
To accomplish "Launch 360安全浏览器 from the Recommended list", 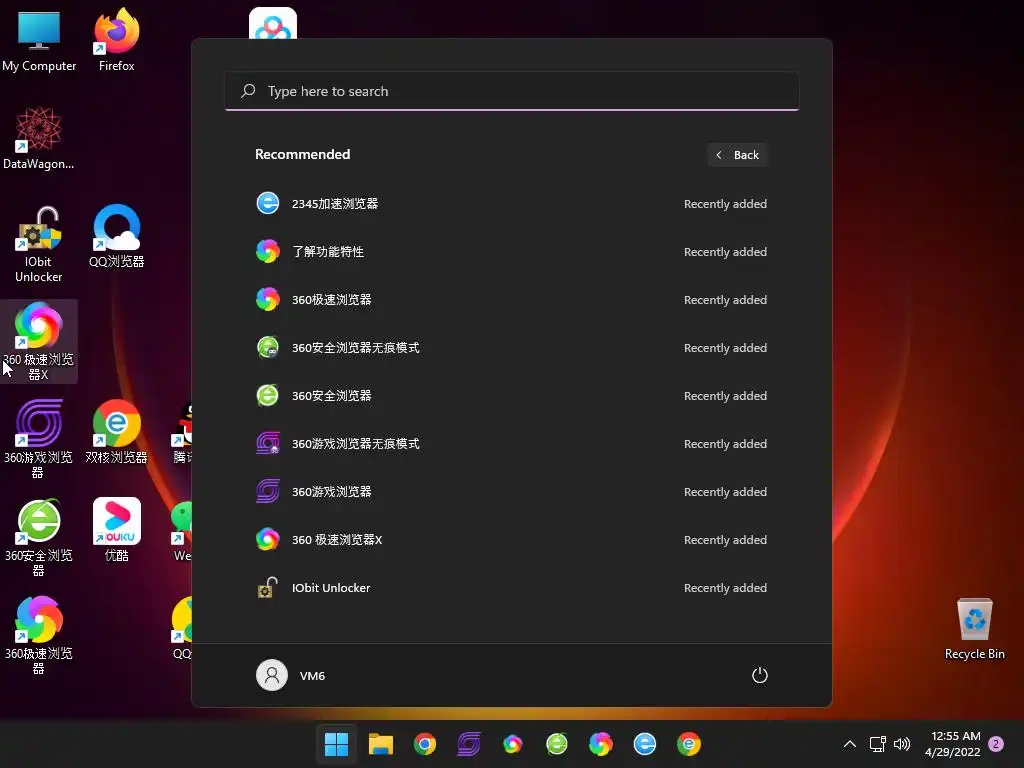I will (x=511, y=396).
